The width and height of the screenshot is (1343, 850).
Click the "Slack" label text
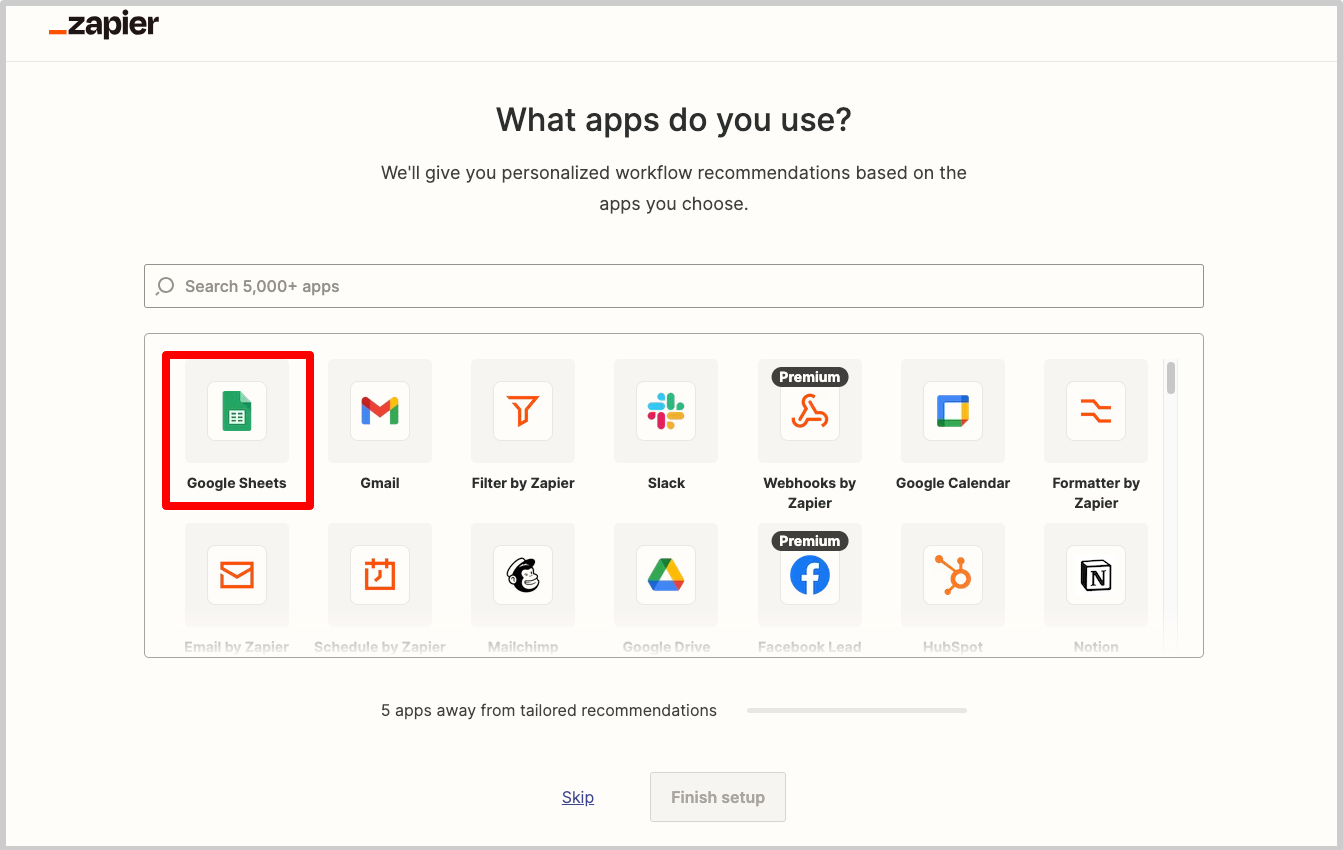pyautogui.click(x=666, y=483)
